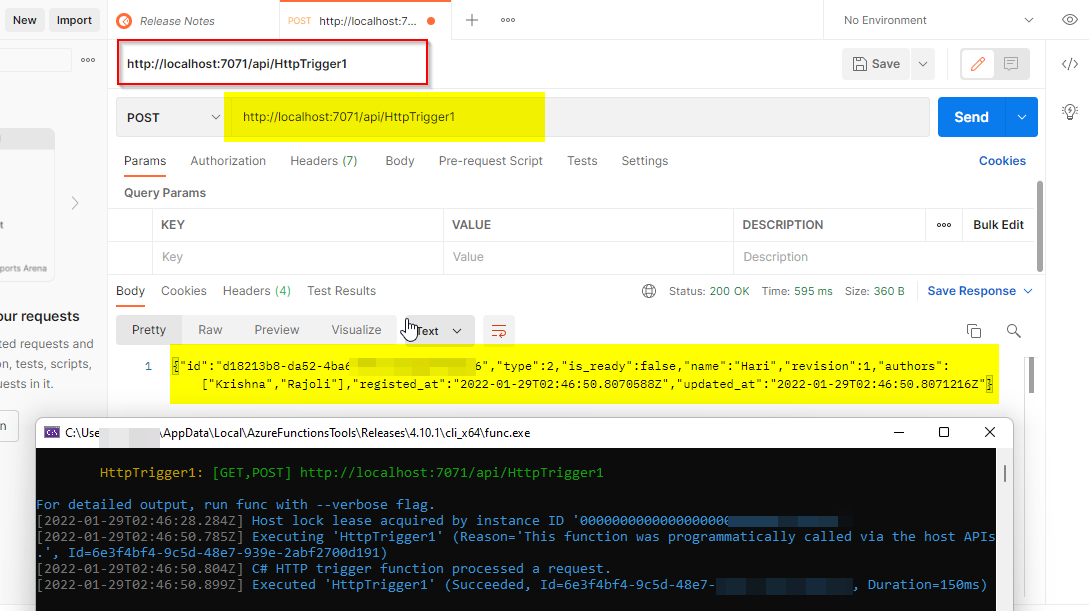Click the 'Size: 360 B' text
Viewport: 1089px width, 611px height.
click(874, 291)
